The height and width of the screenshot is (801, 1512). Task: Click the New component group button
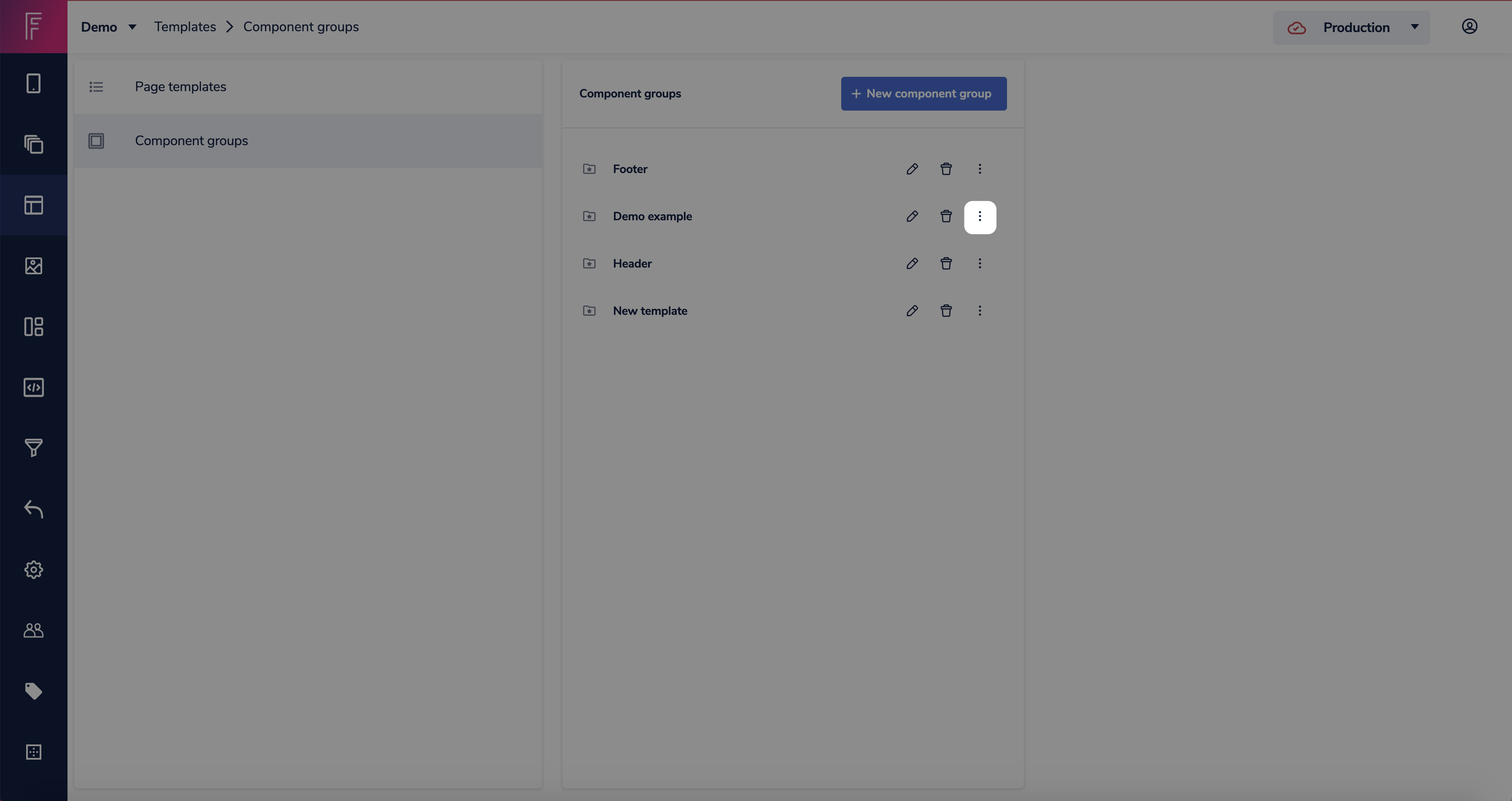[x=923, y=93]
